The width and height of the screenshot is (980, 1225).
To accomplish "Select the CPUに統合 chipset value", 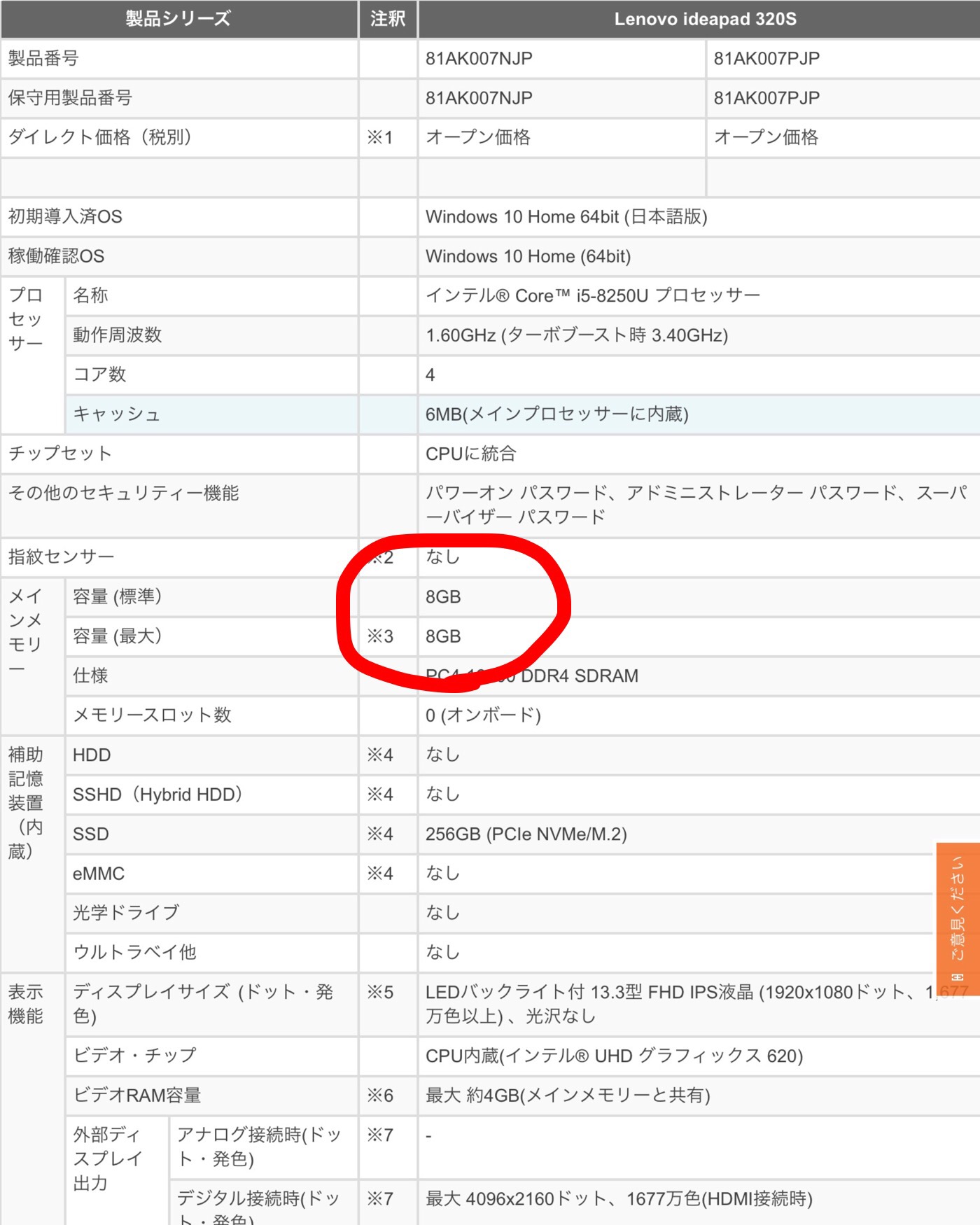I will click(x=470, y=454).
